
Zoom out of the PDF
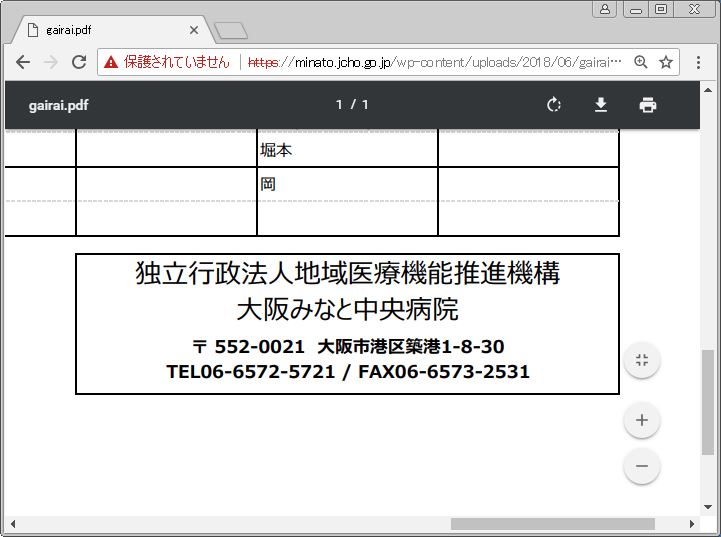(x=642, y=466)
